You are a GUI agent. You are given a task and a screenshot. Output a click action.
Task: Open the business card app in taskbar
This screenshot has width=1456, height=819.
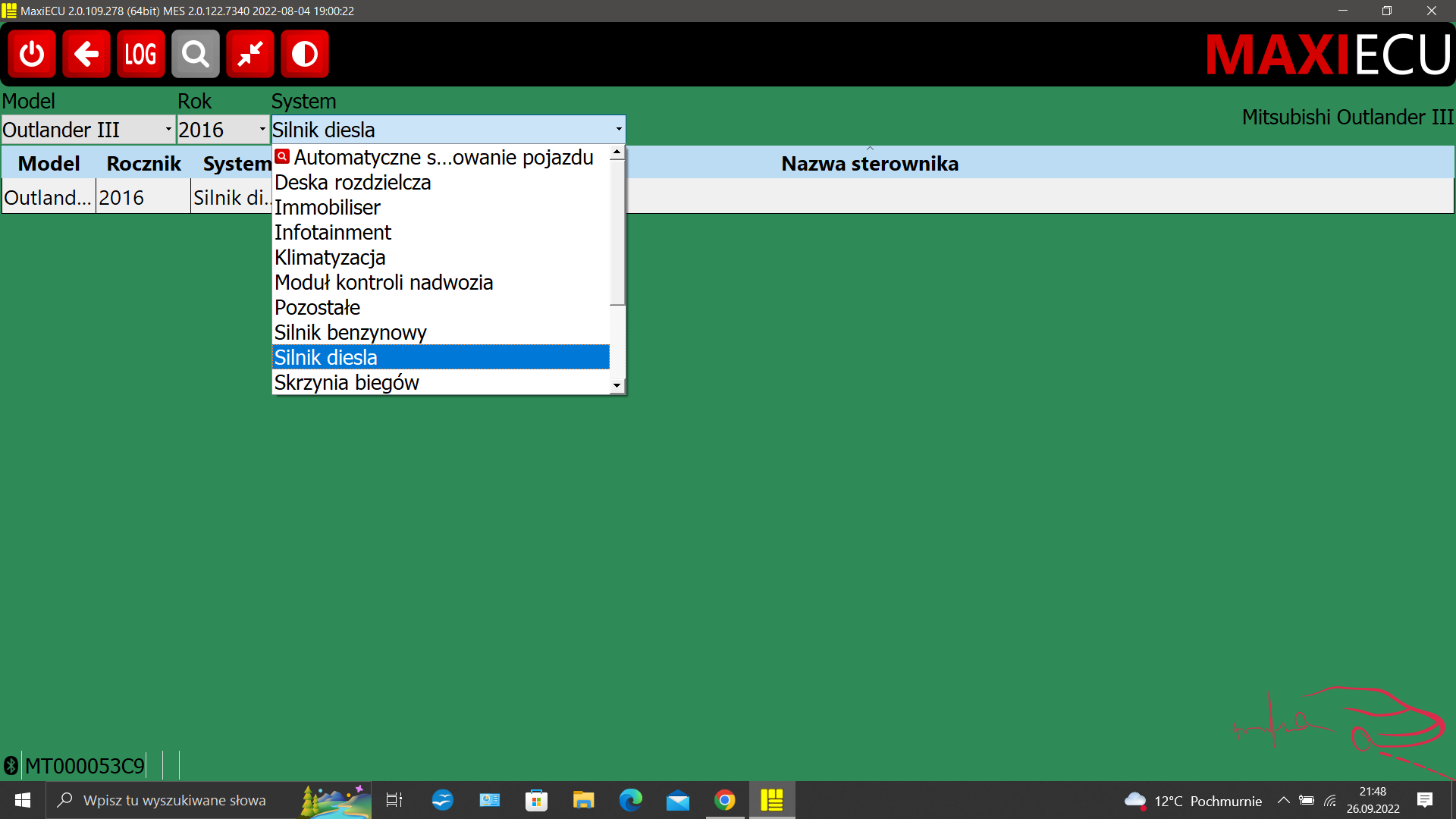tap(489, 800)
